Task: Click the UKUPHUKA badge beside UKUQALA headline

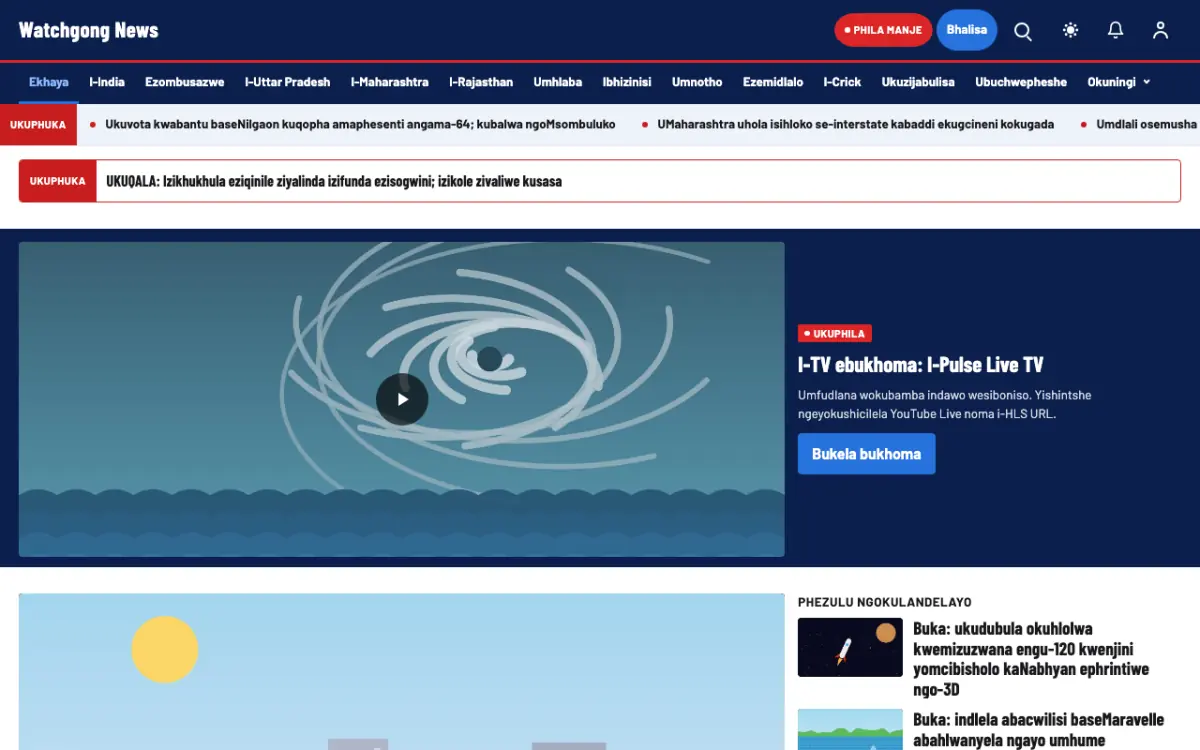Action: 58,182
